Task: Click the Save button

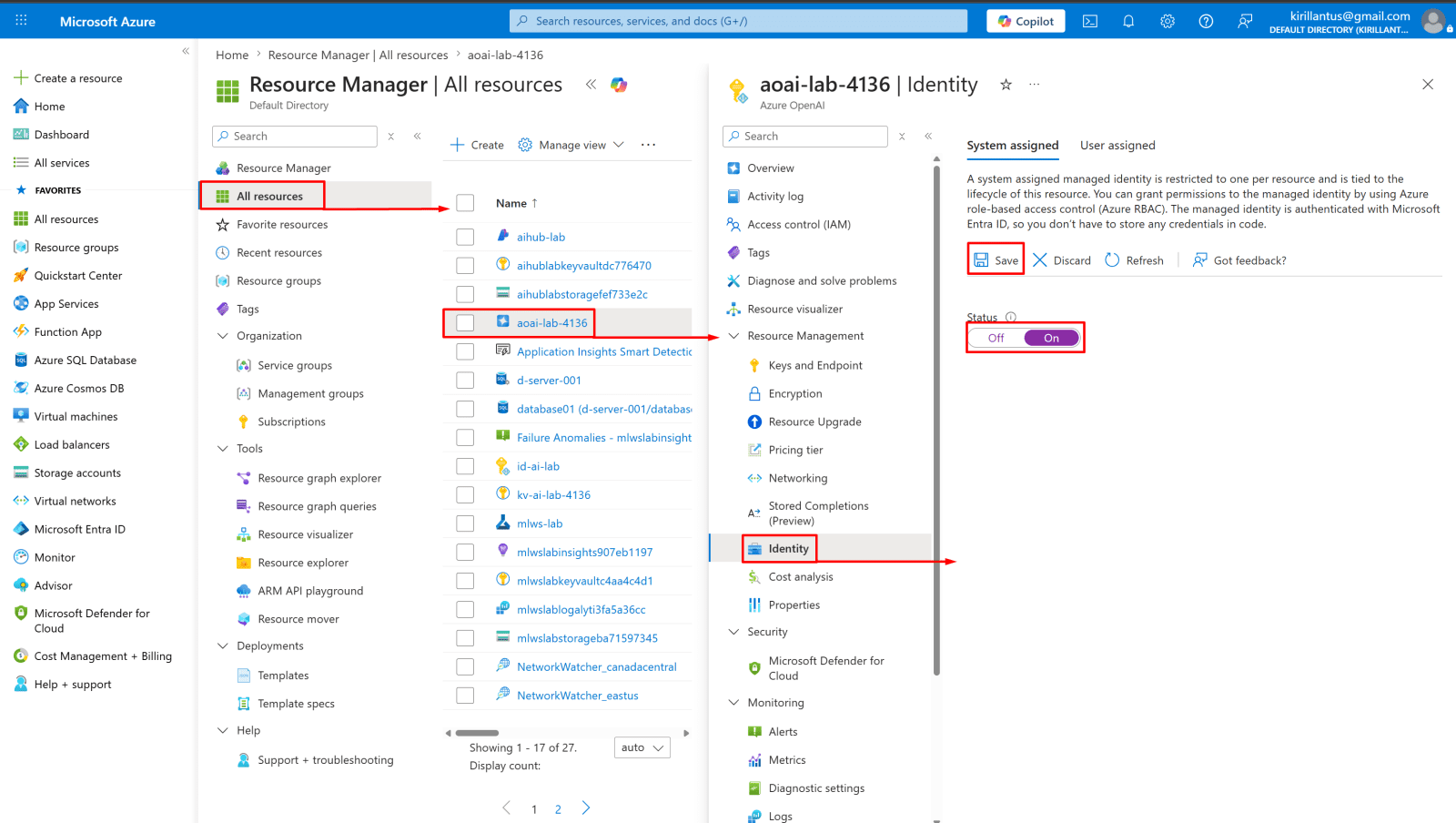Action: [x=996, y=260]
